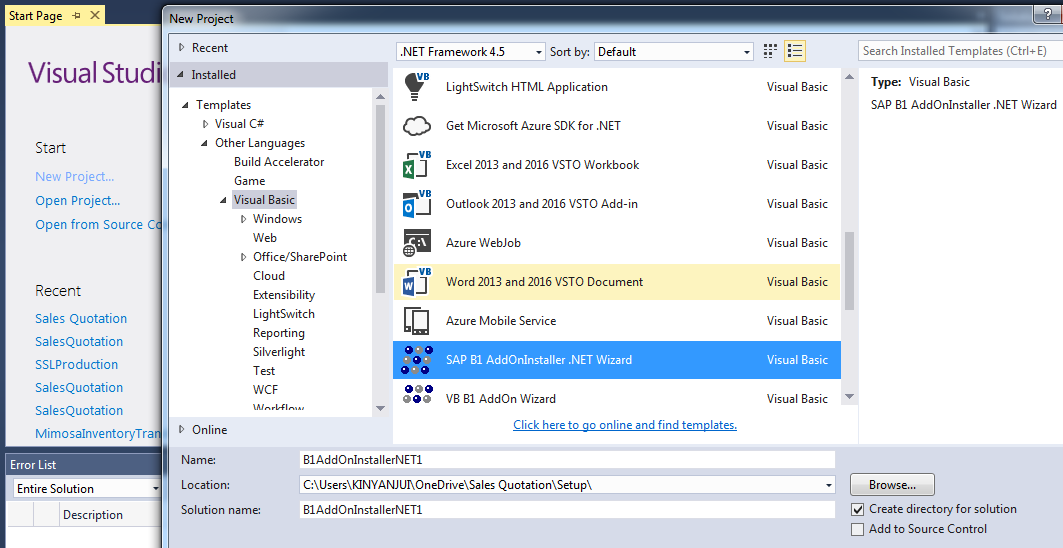Click the templates tree scroll down arrow
The image size is (1063, 548).
(380, 408)
